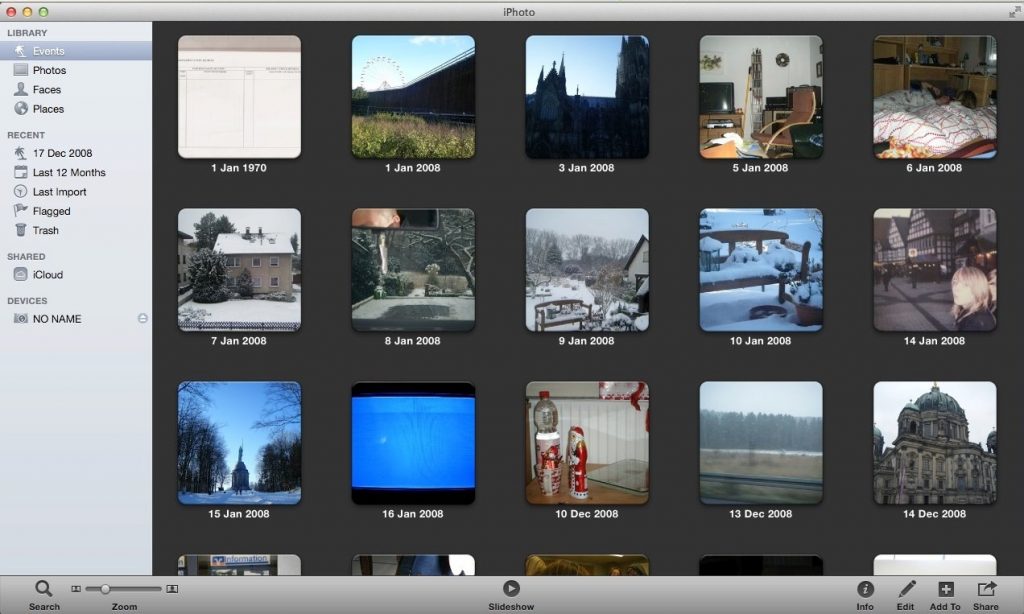The height and width of the screenshot is (614, 1024).
Task: Click the Share arrow icon
Action: pyautogui.click(x=986, y=589)
